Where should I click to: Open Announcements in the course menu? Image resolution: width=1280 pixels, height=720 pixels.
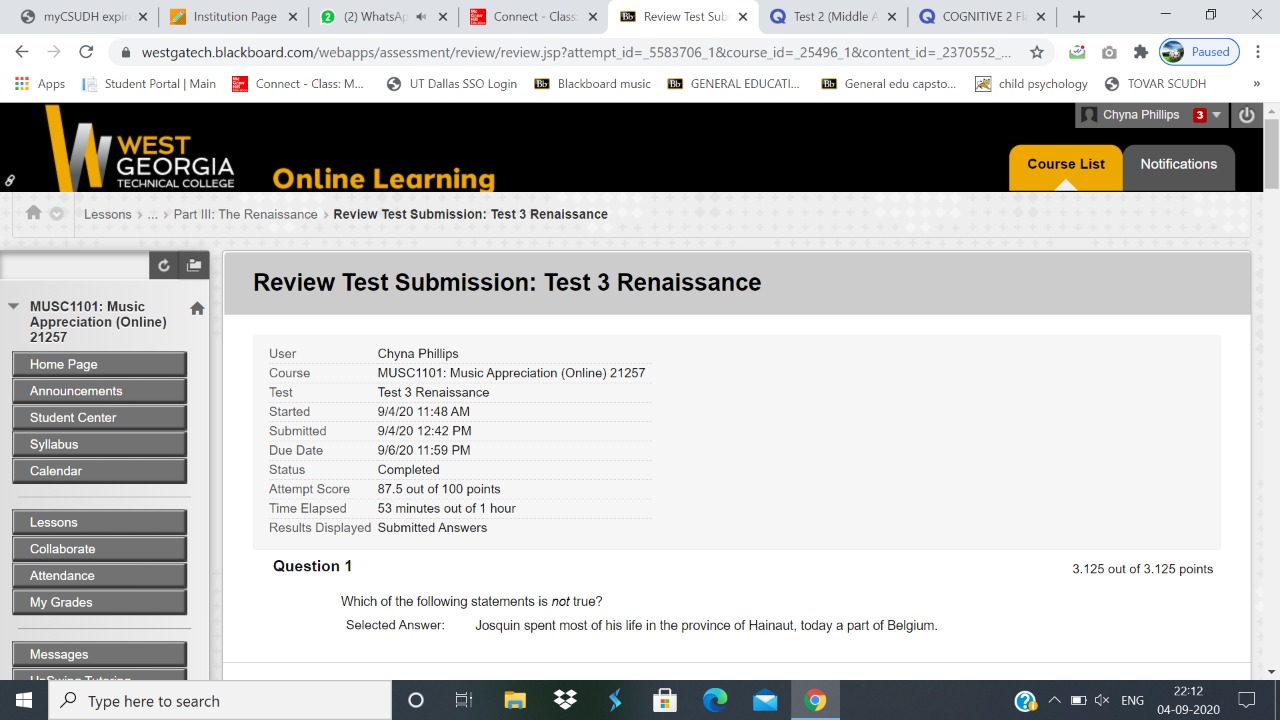click(x=100, y=391)
